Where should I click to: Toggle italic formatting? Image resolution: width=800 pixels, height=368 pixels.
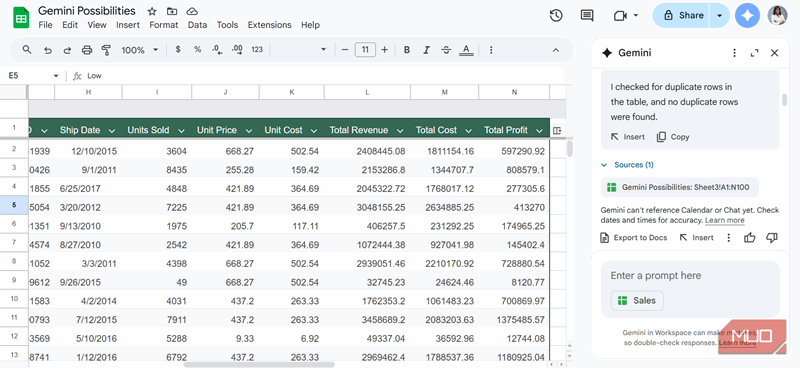[426, 50]
